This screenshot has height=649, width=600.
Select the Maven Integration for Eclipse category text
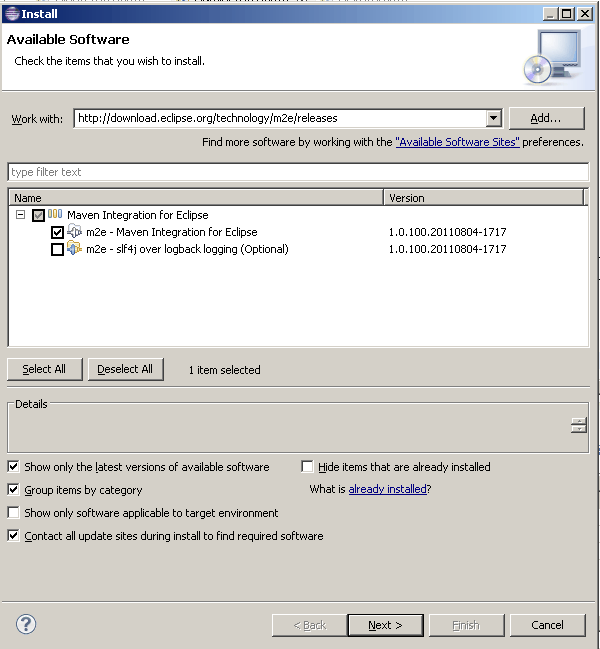coord(138,215)
